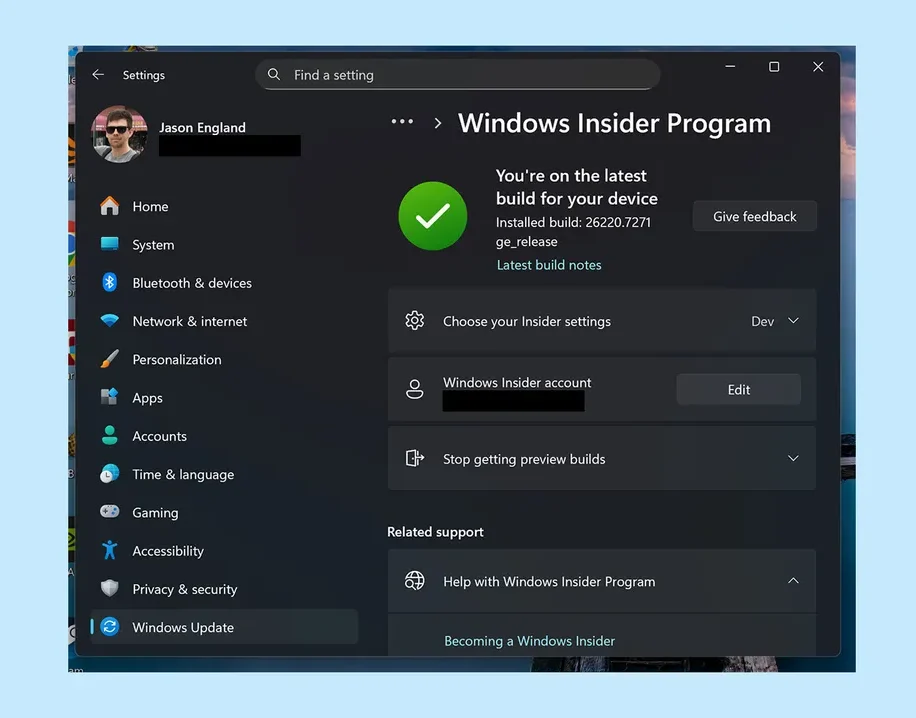Open Privacy & security shield icon
The image size is (916, 718).
109,589
